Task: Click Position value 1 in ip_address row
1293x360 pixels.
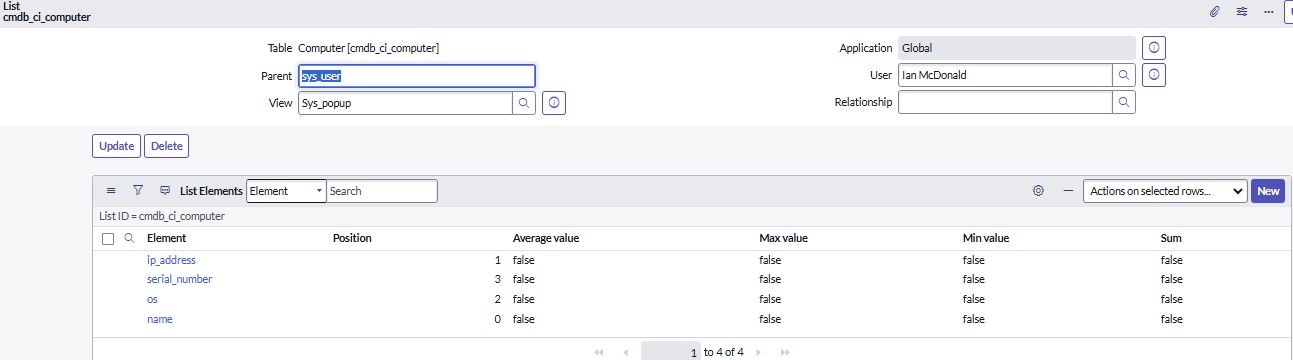Action: (x=497, y=260)
